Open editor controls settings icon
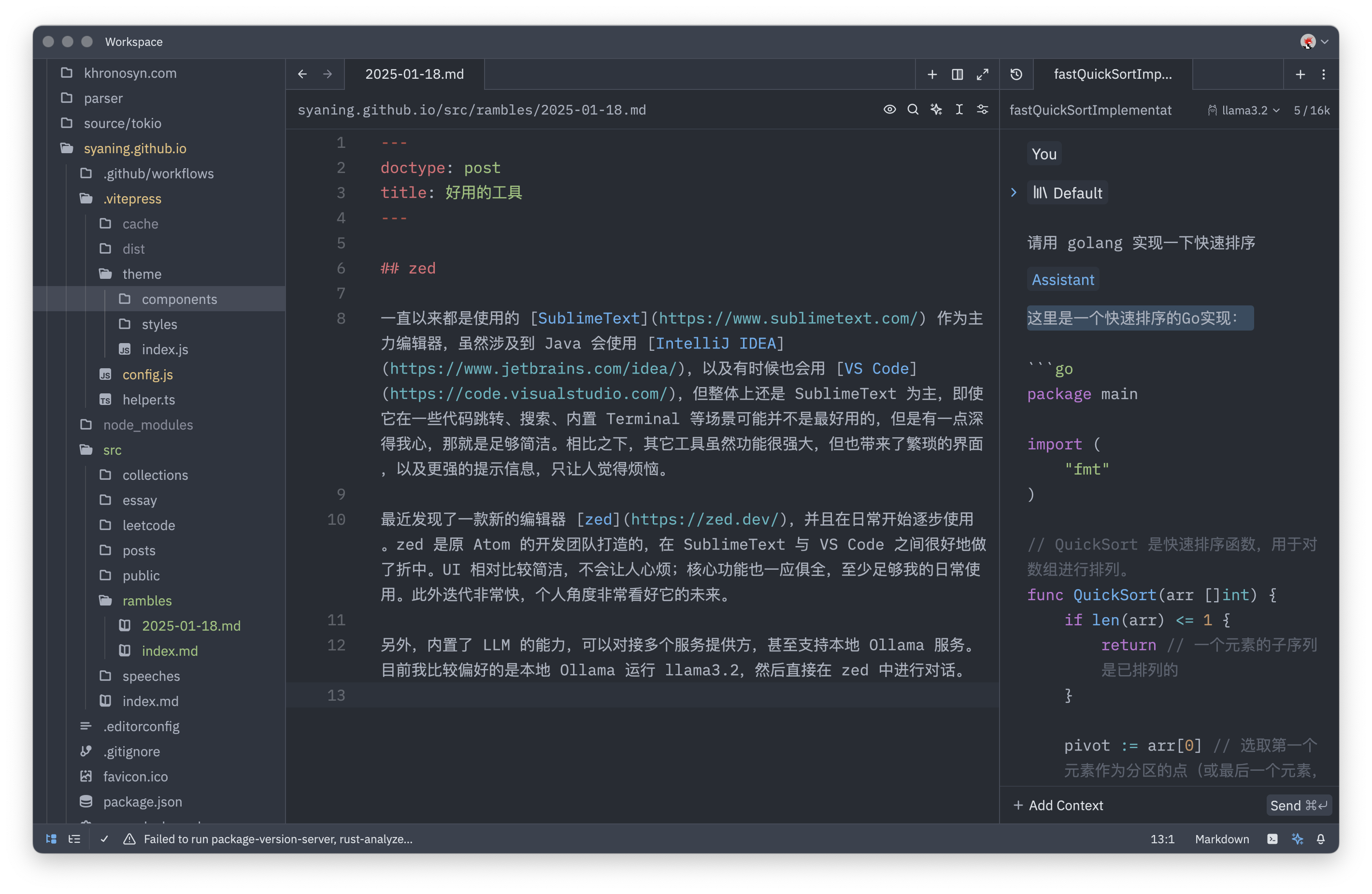Image resolution: width=1372 pixels, height=894 pixels. (982, 110)
